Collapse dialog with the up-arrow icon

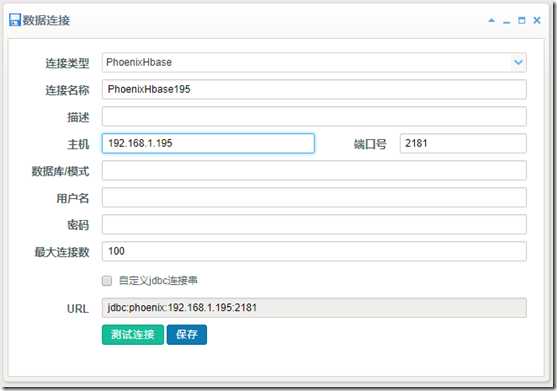[x=491, y=20]
